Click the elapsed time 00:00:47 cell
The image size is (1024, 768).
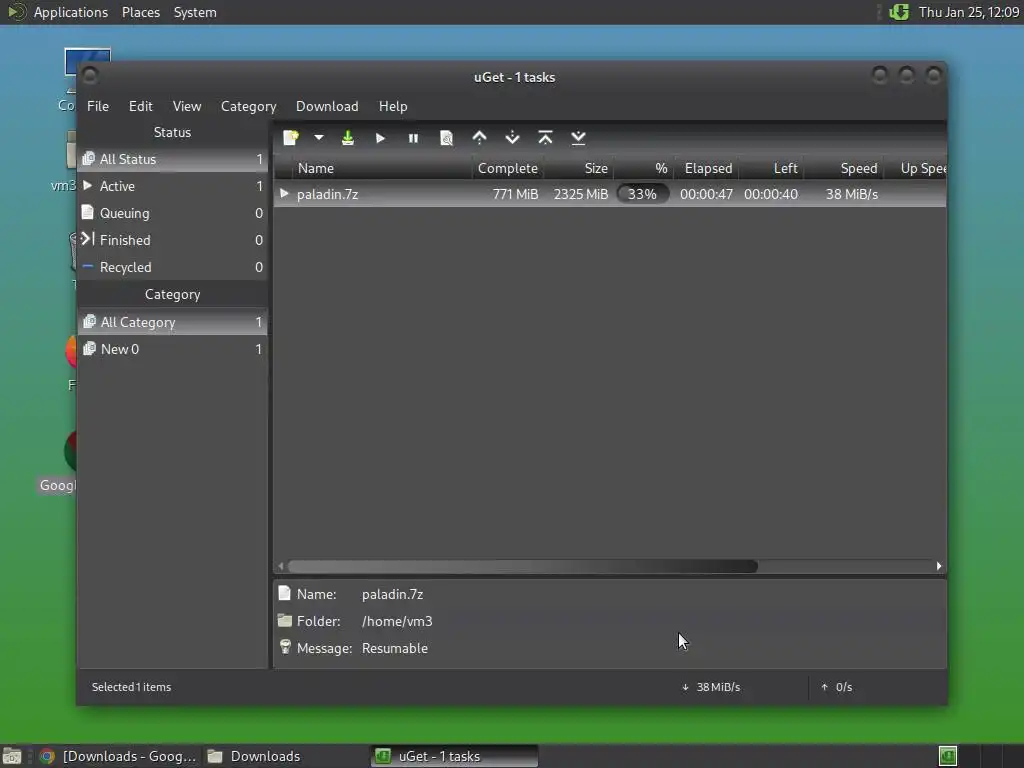pyautogui.click(x=706, y=194)
